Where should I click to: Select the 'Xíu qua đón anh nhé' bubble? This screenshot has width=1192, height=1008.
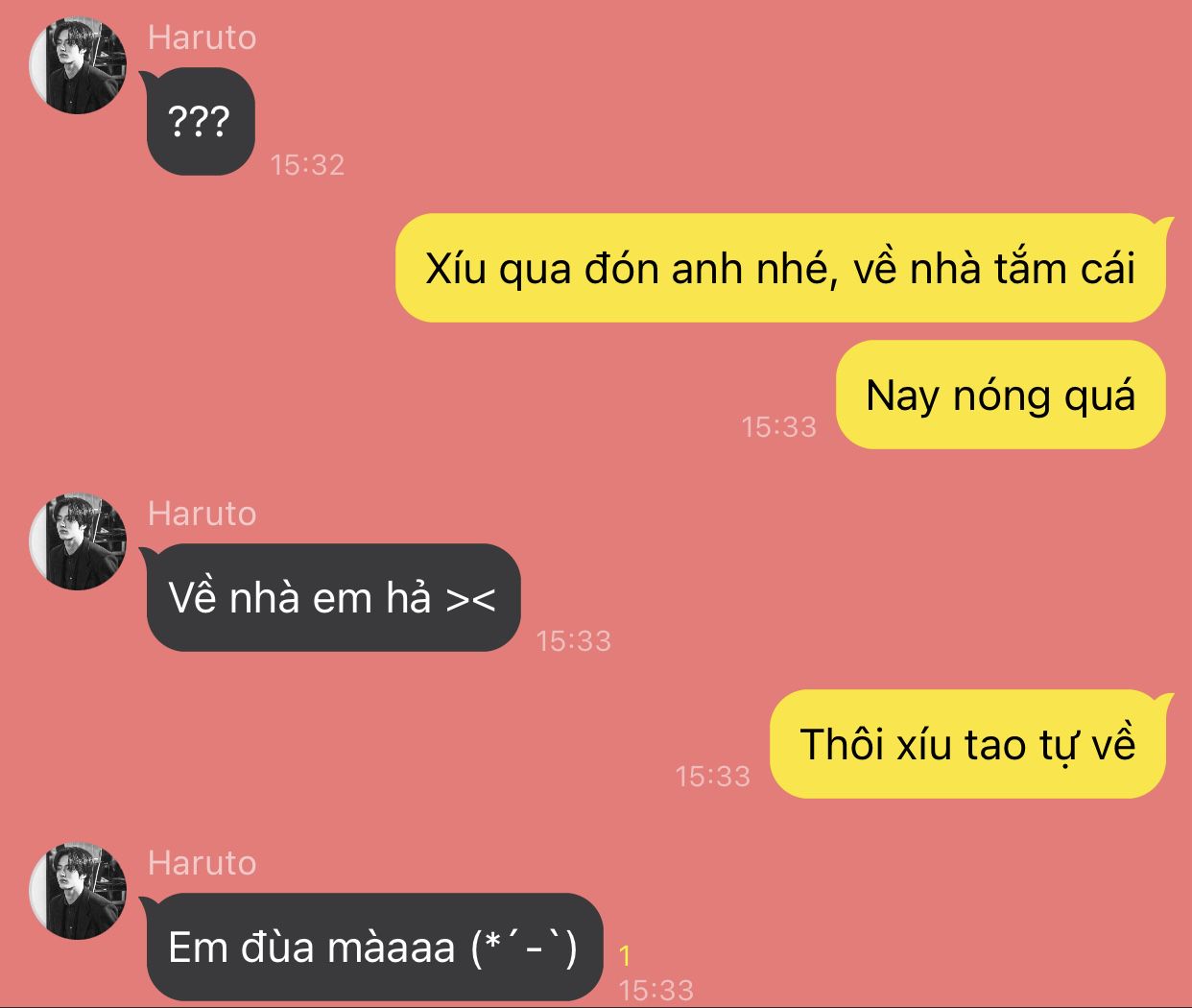783,268
